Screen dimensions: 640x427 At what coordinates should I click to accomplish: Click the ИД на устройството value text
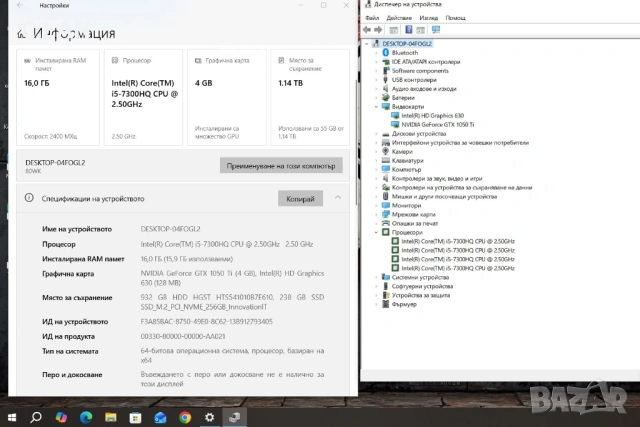(x=207, y=322)
